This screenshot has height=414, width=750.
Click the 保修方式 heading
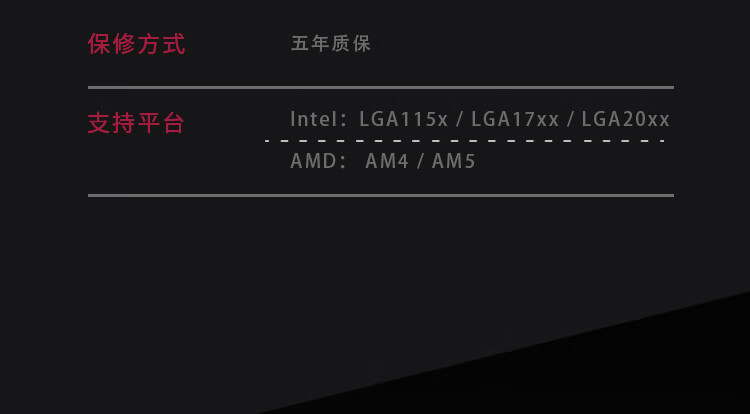pyautogui.click(x=136, y=44)
